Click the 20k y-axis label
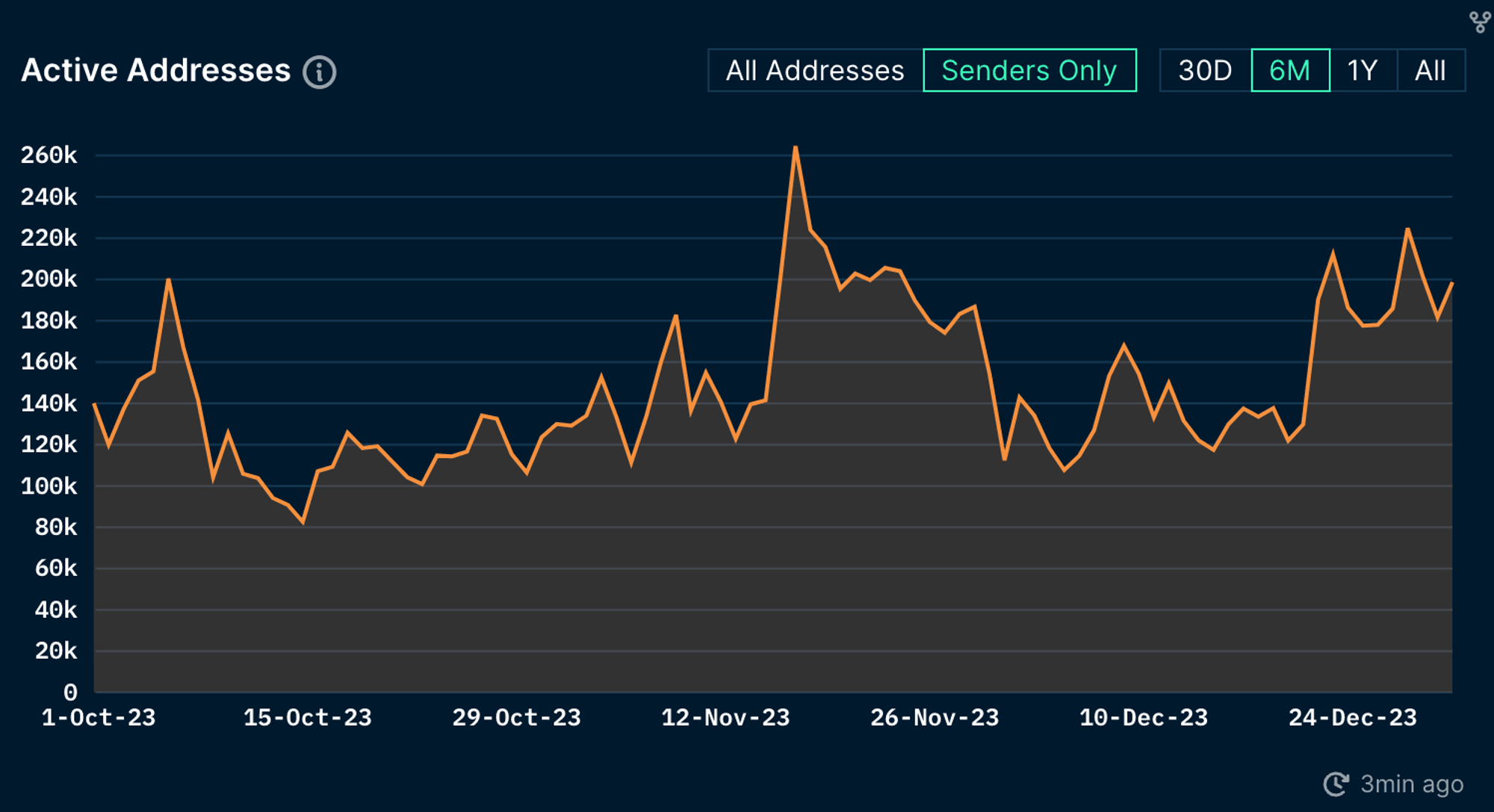This screenshot has height=812, width=1494. (x=56, y=651)
